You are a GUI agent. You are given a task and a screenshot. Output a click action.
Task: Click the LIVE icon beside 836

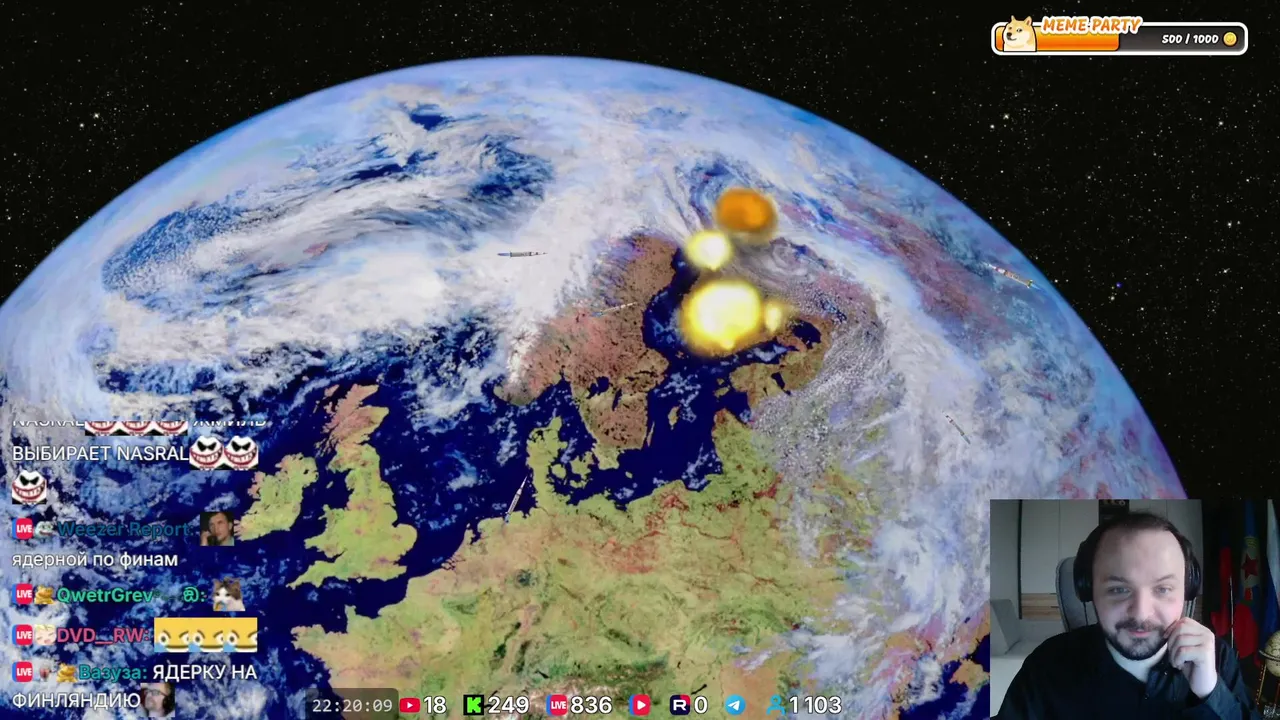pos(558,705)
